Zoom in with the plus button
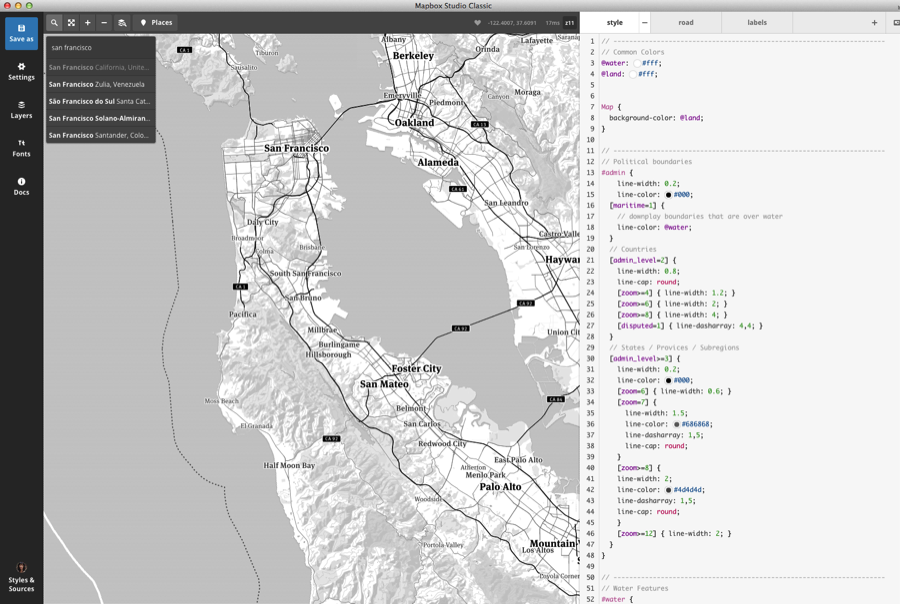The image size is (900, 605). coord(87,22)
